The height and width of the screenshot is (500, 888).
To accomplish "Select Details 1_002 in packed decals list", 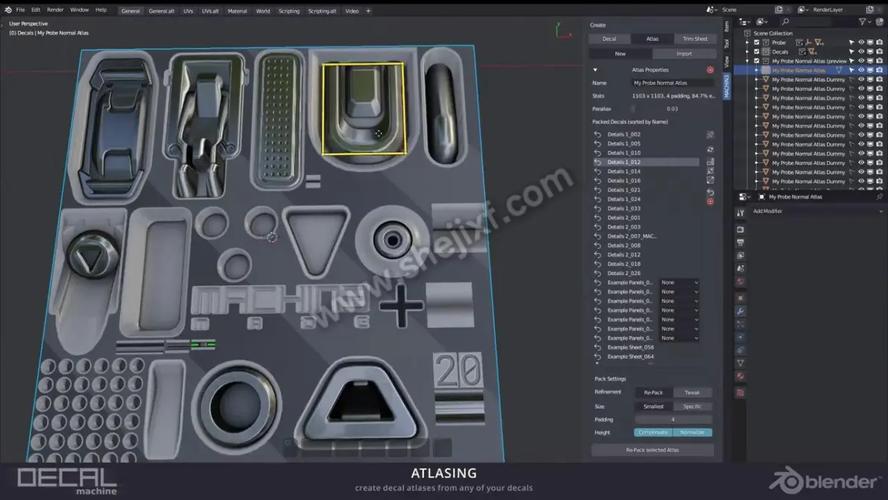I will (624, 134).
